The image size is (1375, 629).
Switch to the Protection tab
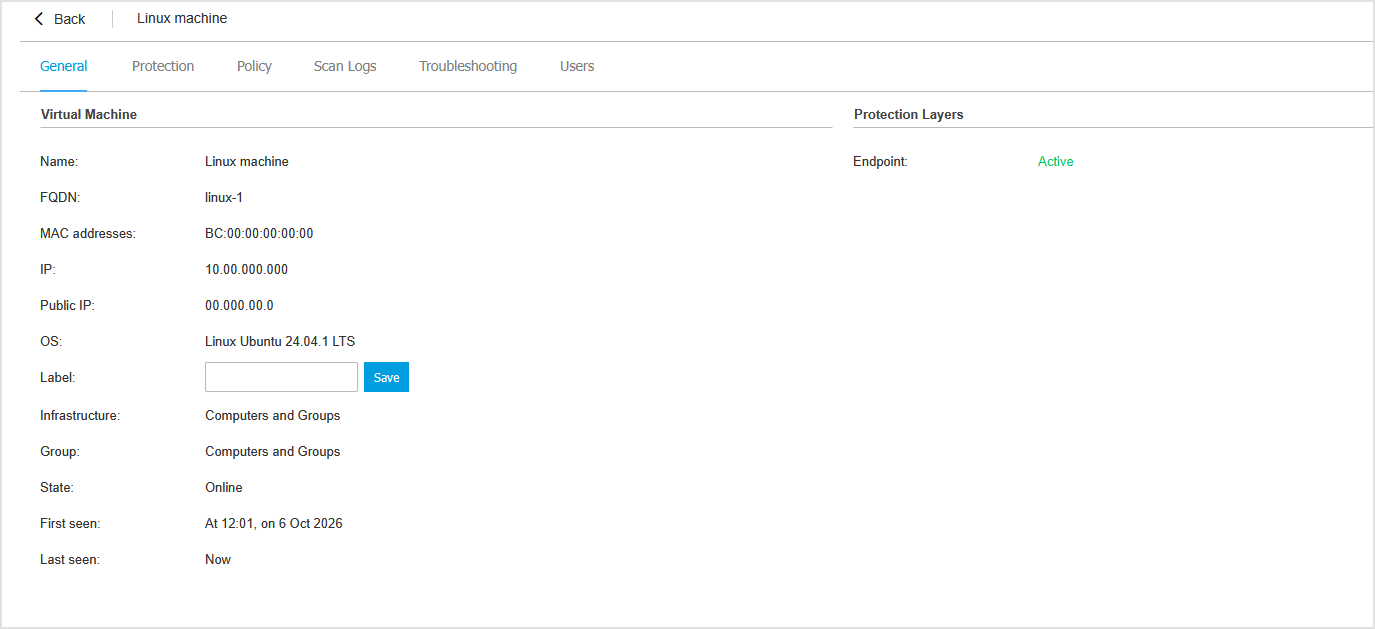[163, 66]
